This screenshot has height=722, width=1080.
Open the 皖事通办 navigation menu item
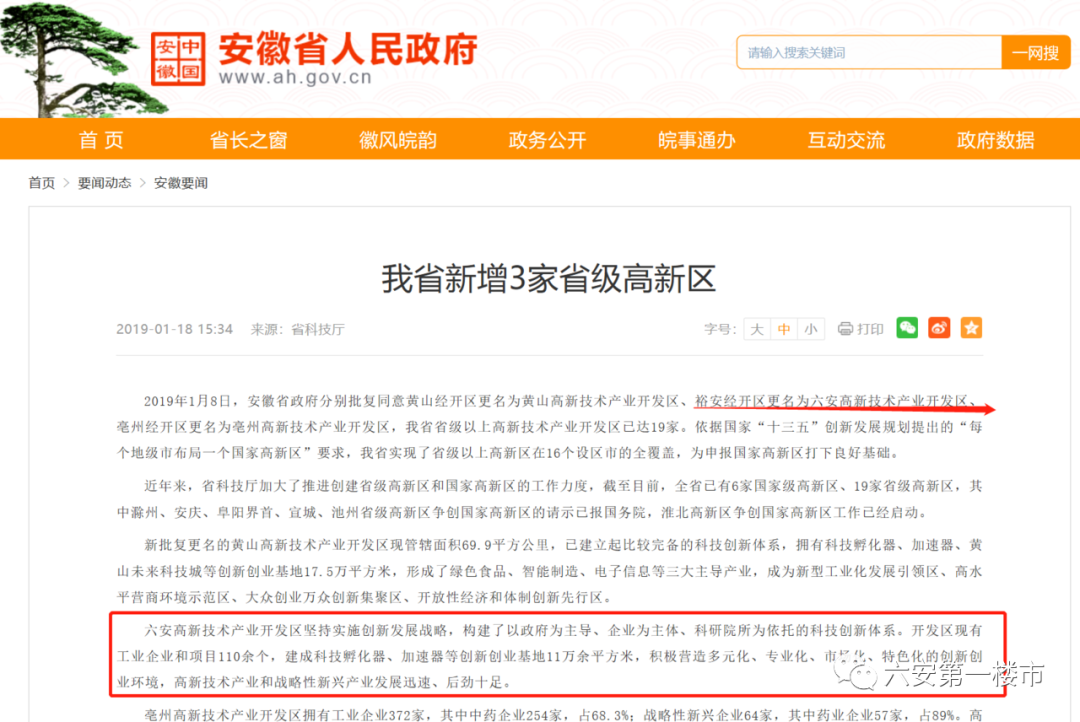(697, 140)
